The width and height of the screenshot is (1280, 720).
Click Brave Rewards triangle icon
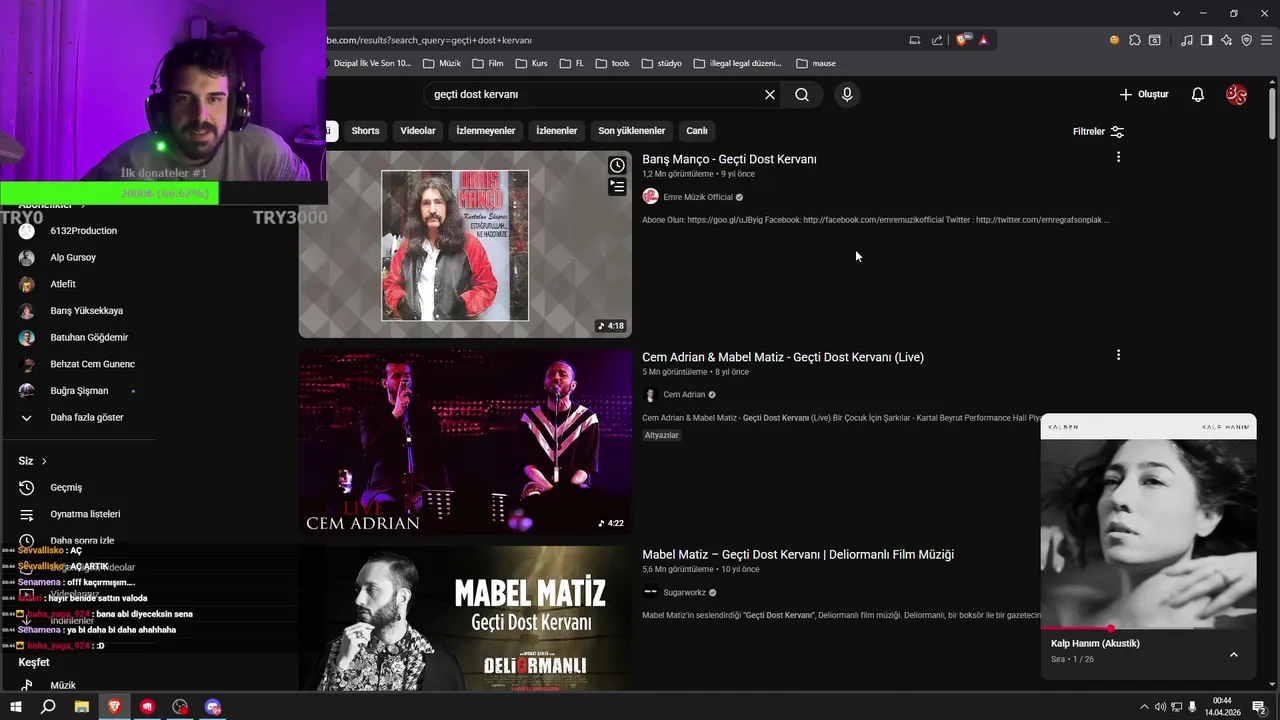click(983, 40)
